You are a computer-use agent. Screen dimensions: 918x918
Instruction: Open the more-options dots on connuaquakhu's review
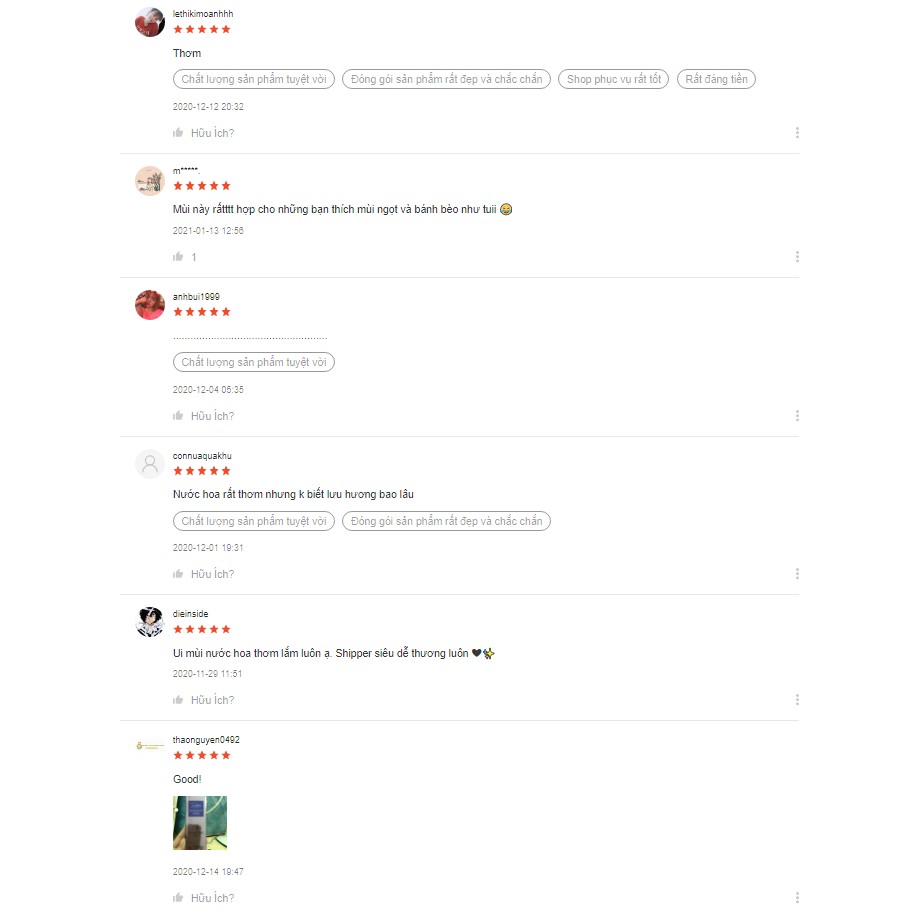coord(797,574)
